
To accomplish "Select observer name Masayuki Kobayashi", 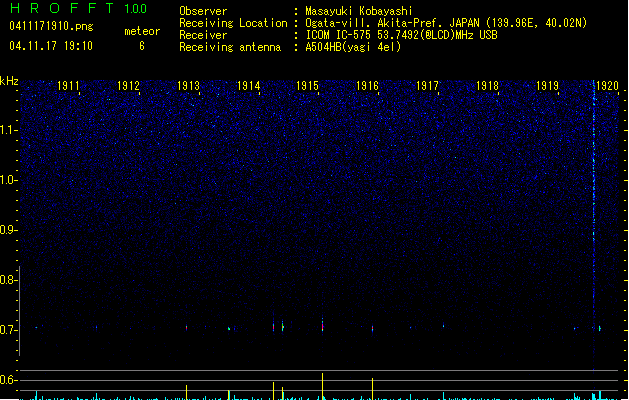I will (x=359, y=11).
